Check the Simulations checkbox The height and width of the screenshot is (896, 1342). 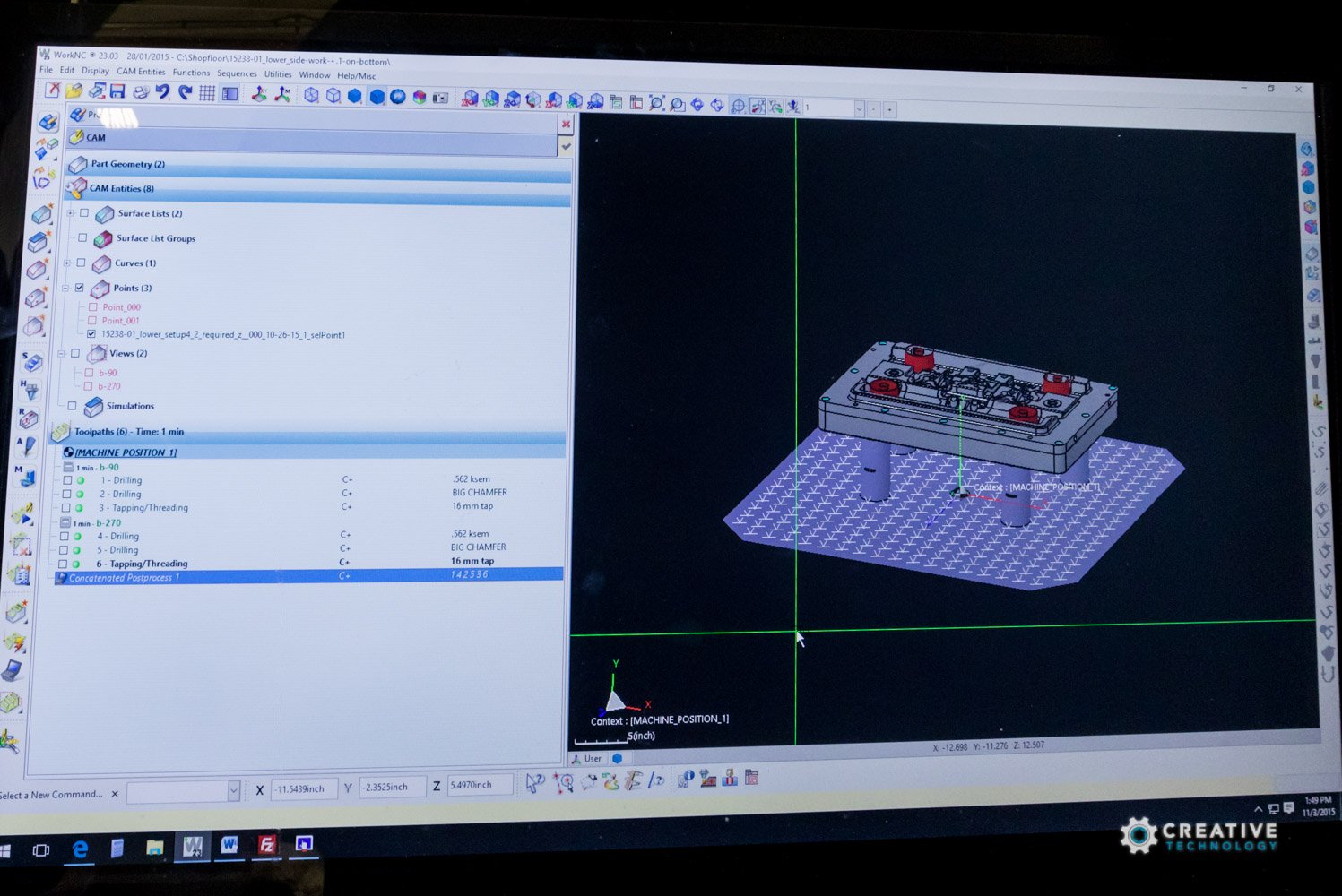(x=73, y=406)
